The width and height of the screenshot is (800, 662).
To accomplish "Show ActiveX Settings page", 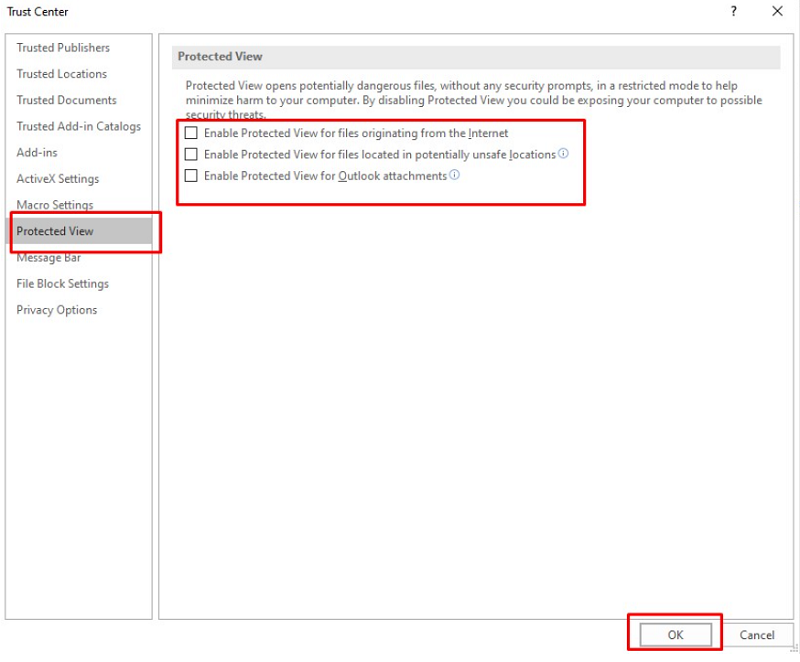I will coord(58,179).
